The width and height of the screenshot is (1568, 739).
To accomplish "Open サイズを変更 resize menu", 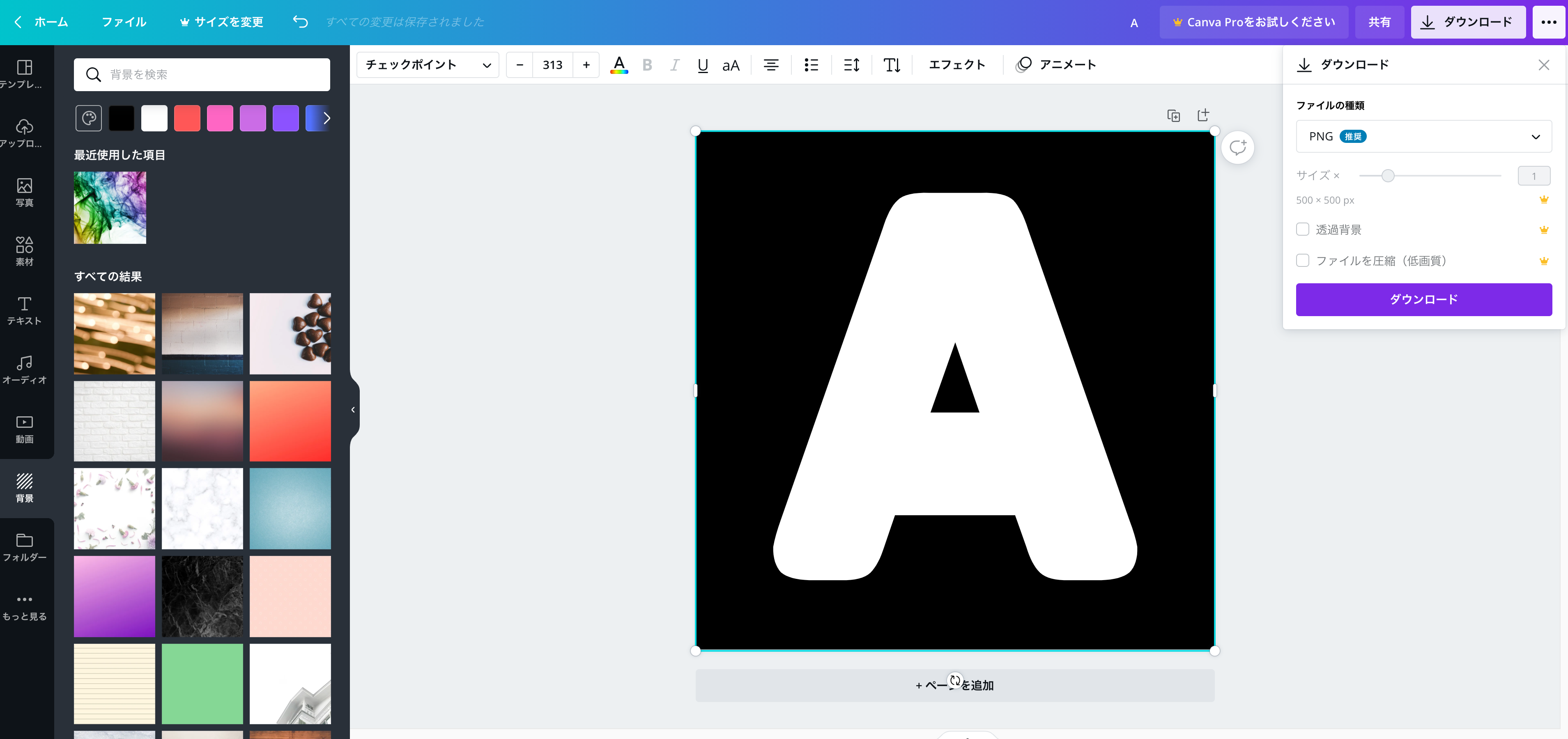I will click(x=222, y=22).
